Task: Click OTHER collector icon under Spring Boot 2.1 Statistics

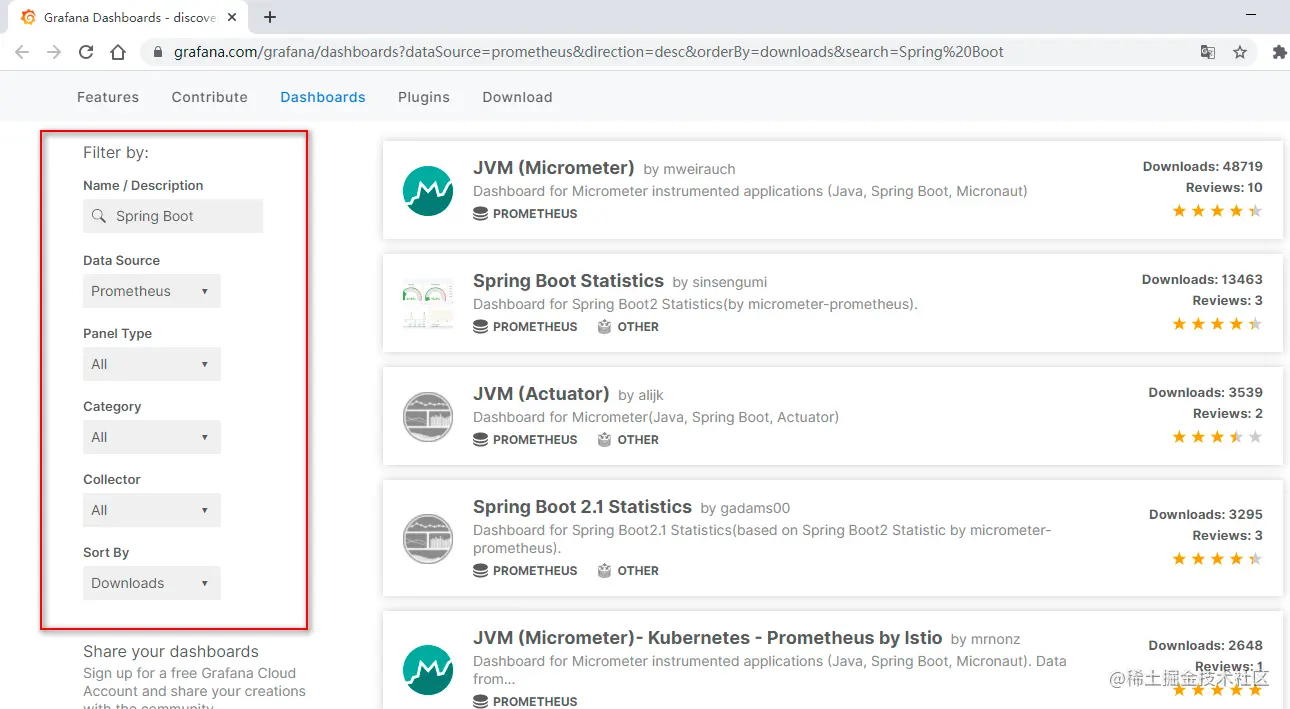Action: tap(604, 570)
